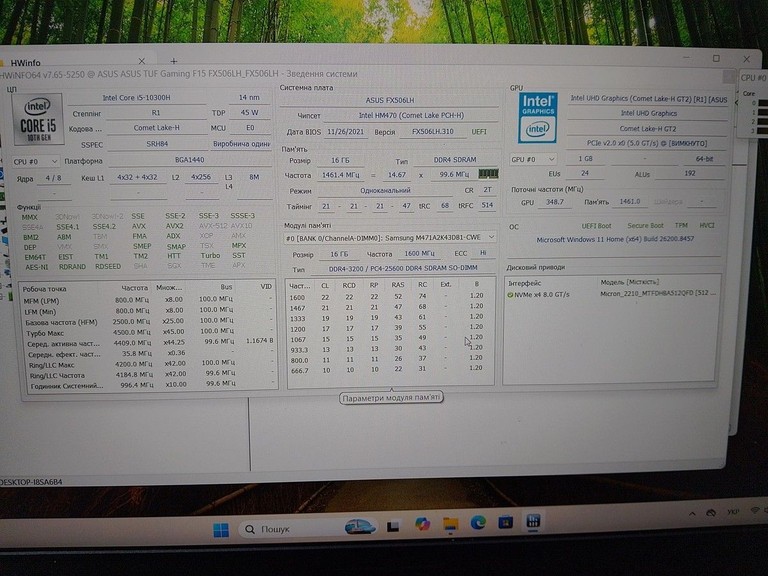Image resolution: width=768 pixels, height=576 pixels.
Task: Open the CPU #0 selector dropdown
Action: click(x=35, y=161)
